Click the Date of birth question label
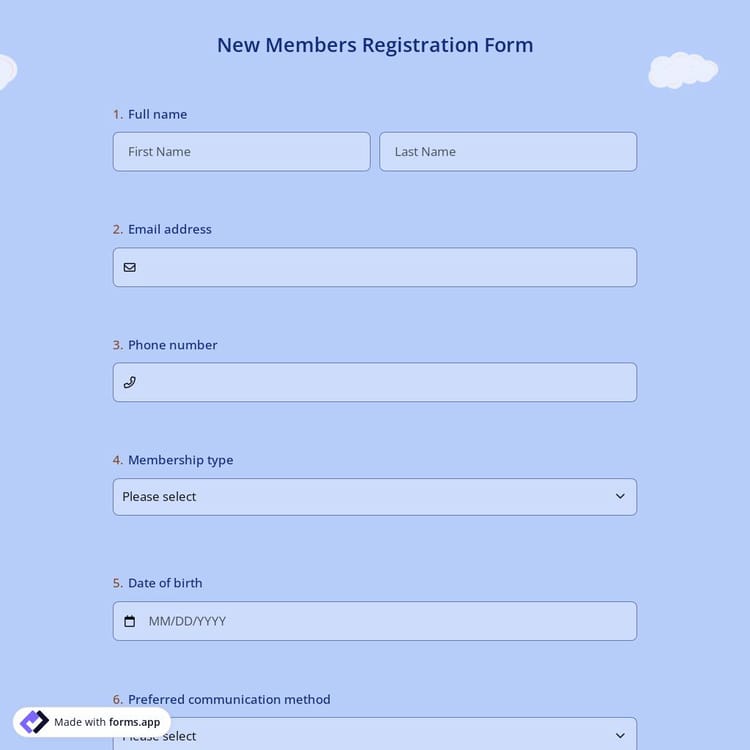Image resolution: width=750 pixels, height=750 pixels. click(x=165, y=583)
